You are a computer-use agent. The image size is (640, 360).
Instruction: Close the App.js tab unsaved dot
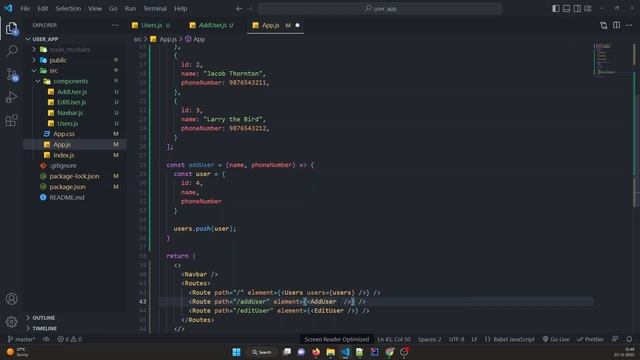pyautogui.click(x=298, y=25)
